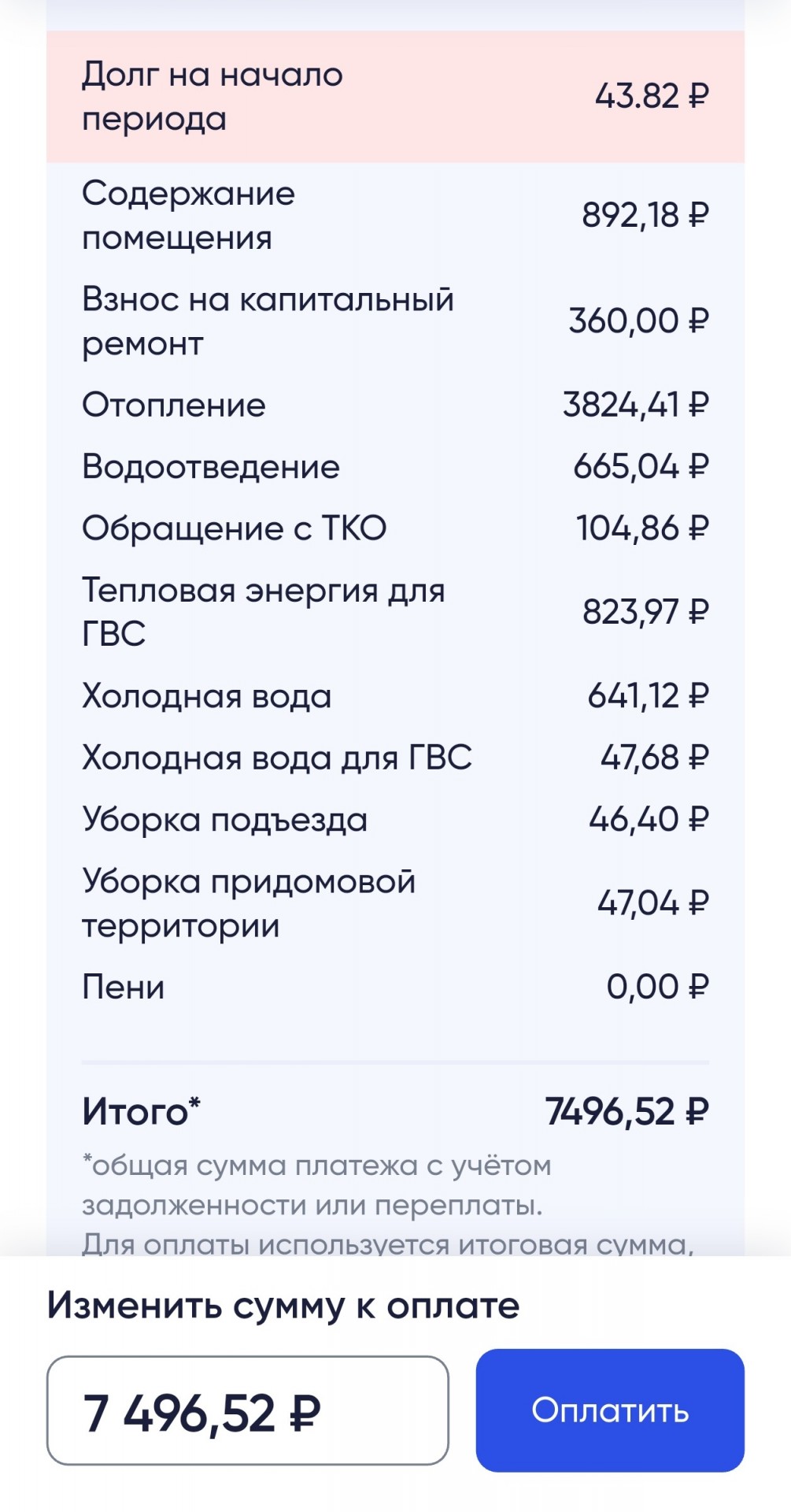Select Холодная вода для ГВС row
The image size is (791, 1512).
[395, 758]
